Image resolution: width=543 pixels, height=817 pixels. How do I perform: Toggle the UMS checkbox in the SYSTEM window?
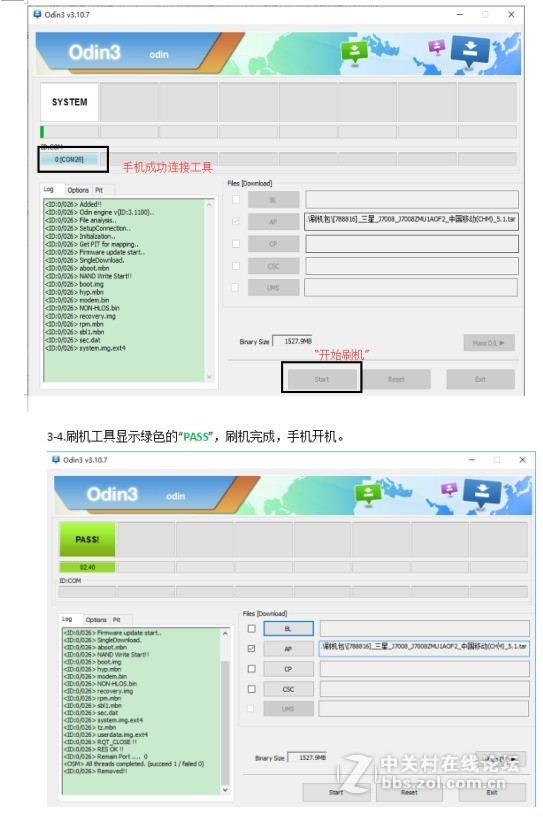(235, 287)
